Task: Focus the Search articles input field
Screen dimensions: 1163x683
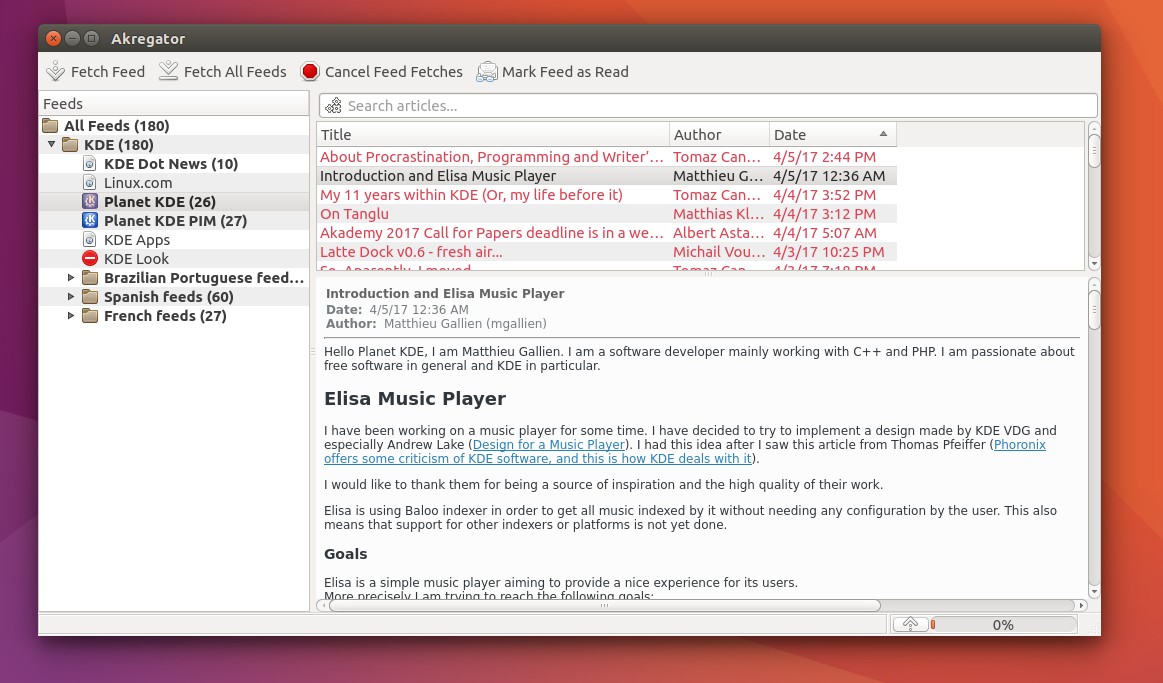Action: pos(708,105)
